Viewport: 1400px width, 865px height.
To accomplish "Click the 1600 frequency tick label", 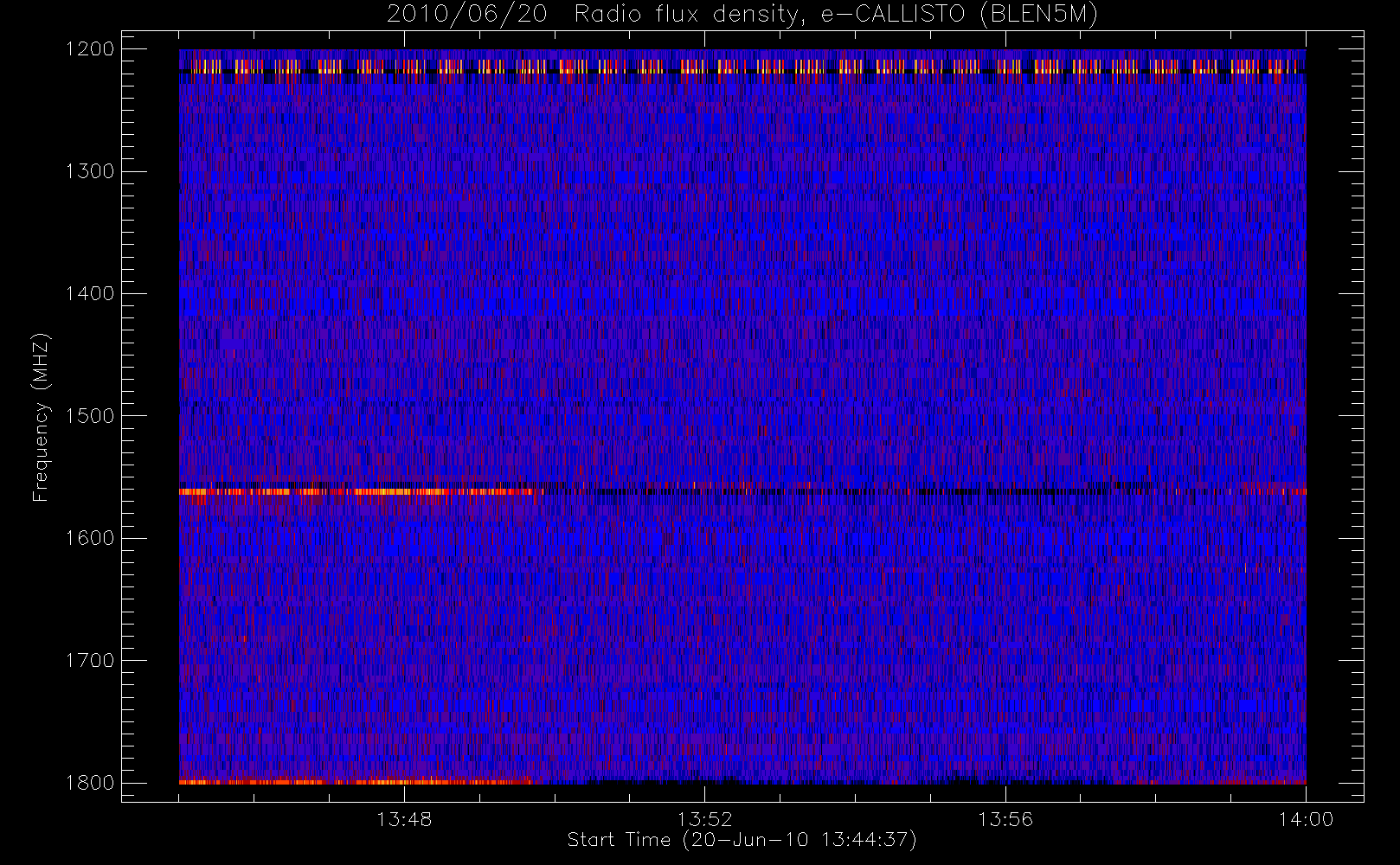I will point(89,538).
